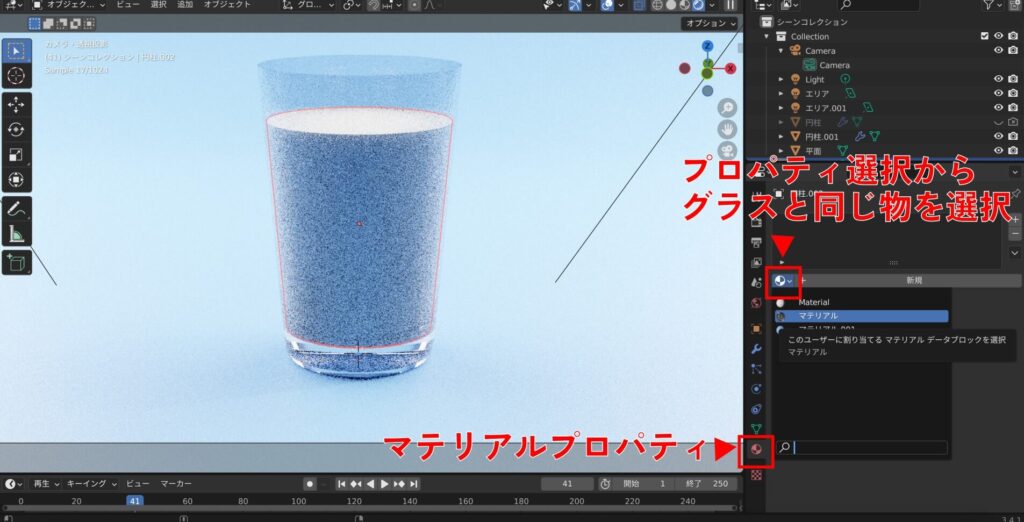Click the 新規 material button

[913, 281]
